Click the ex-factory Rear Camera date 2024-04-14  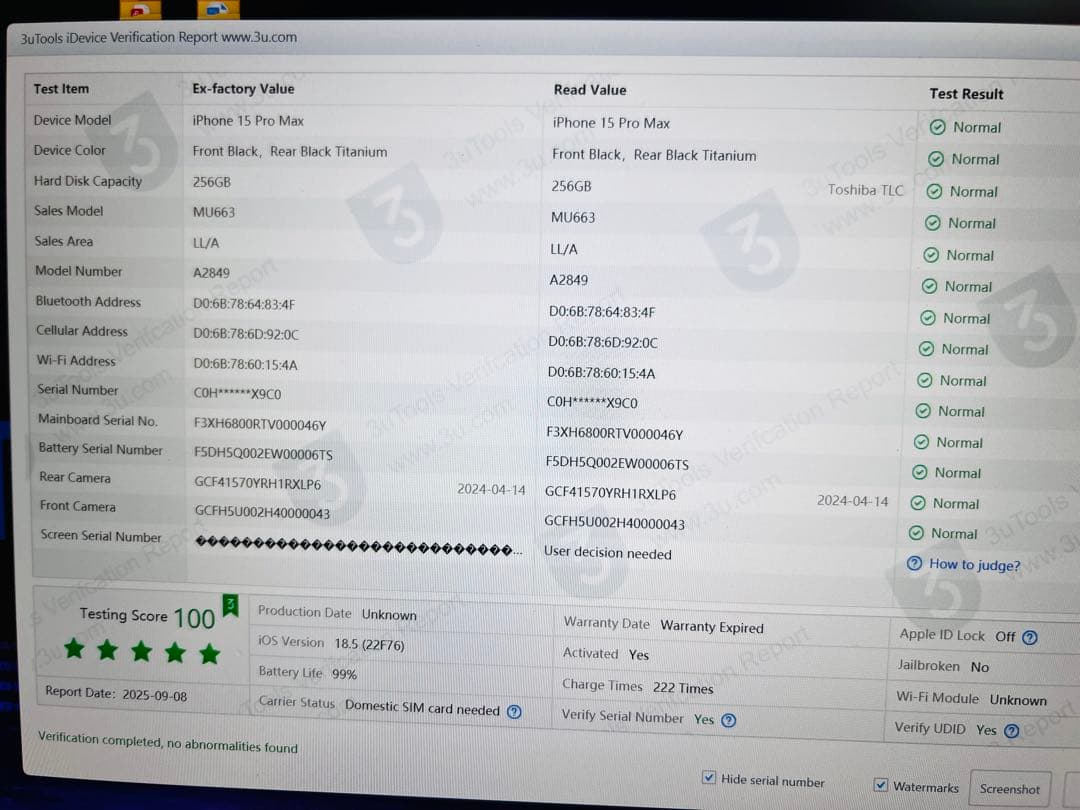coord(491,490)
